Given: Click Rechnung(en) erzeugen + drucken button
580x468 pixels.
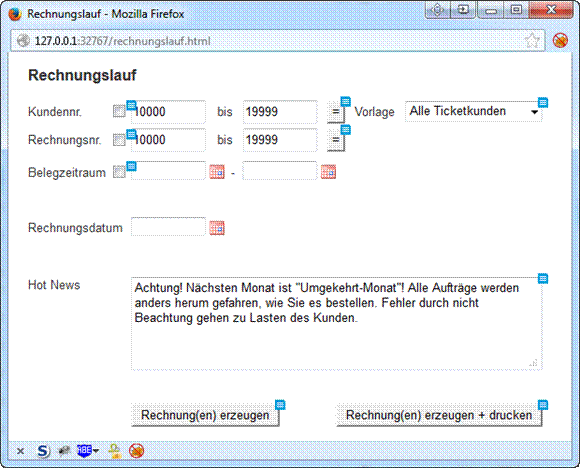Looking at the screenshot, I should (439, 415).
